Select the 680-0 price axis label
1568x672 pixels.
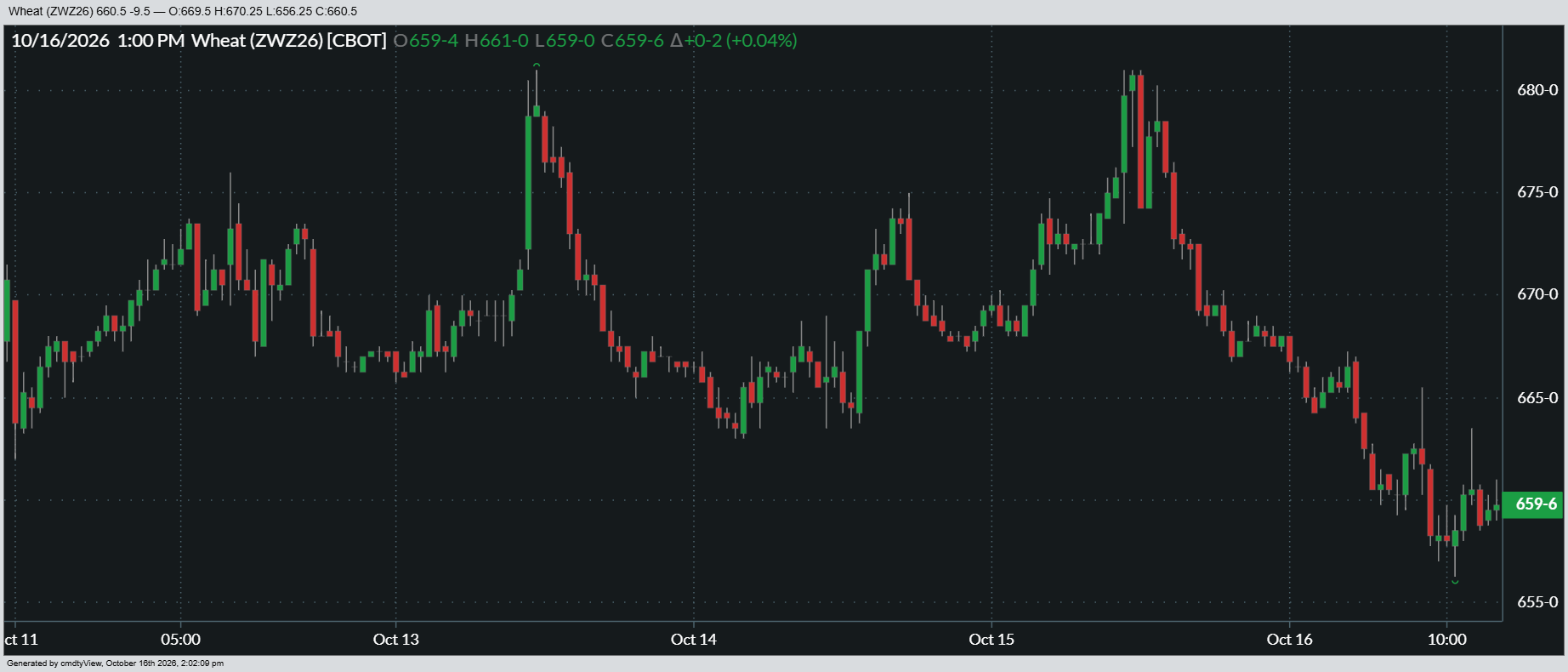tap(1537, 90)
